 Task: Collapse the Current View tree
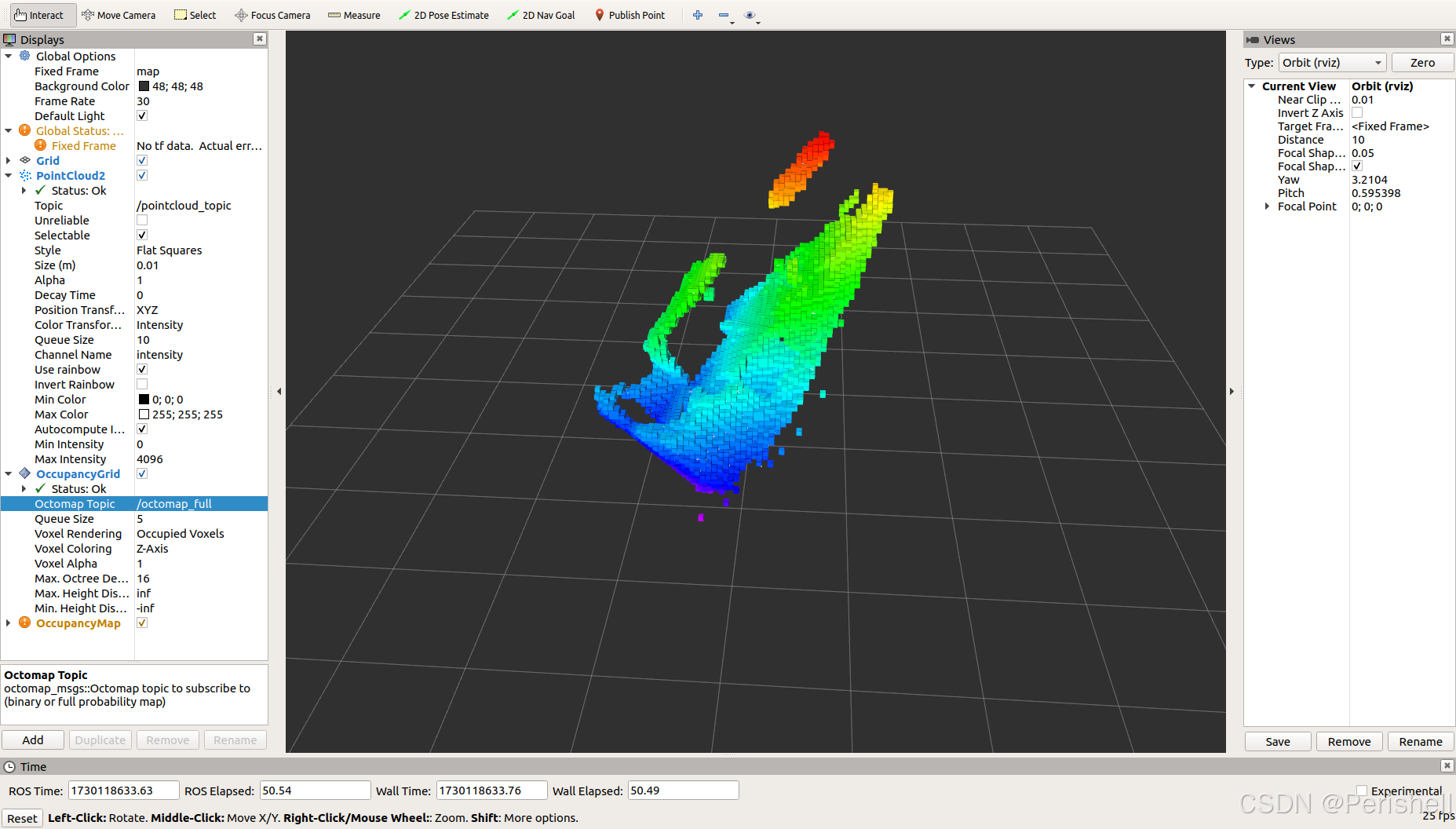pyautogui.click(x=1252, y=86)
